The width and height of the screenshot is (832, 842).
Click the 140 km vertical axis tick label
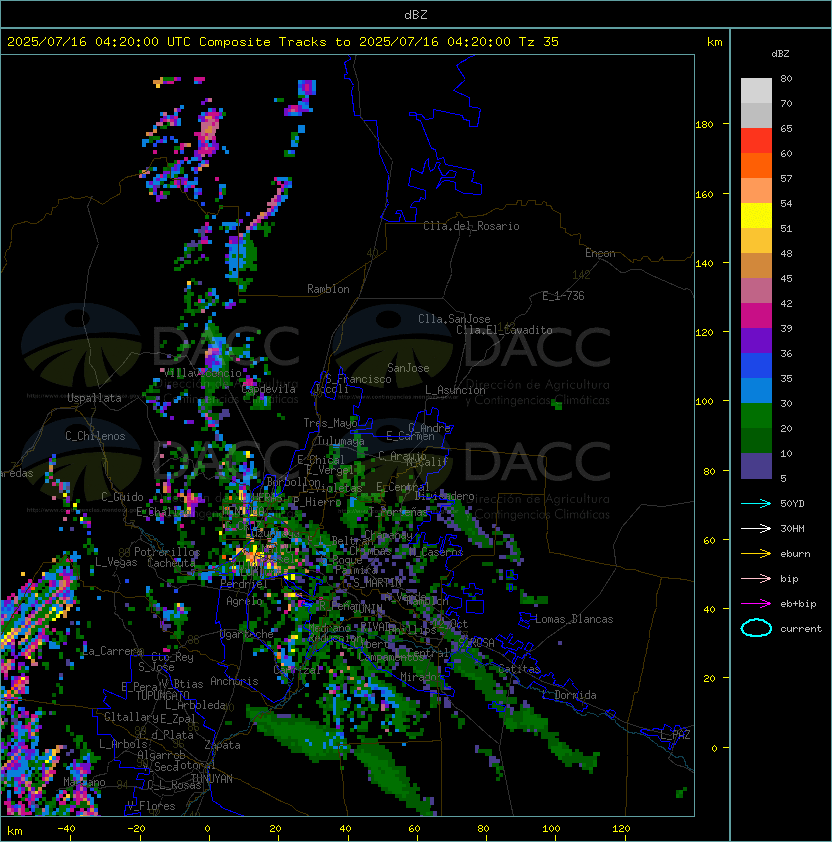pyautogui.click(x=704, y=264)
